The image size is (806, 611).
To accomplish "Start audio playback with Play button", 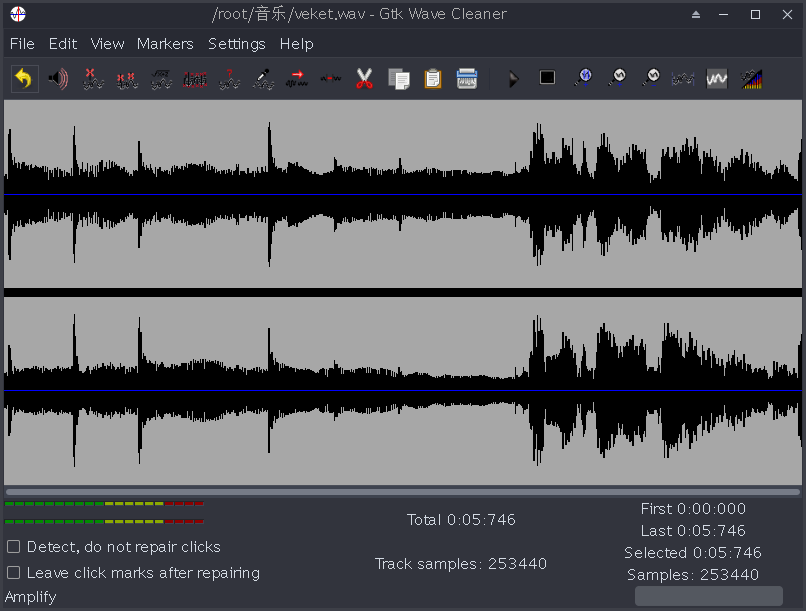I will tap(513, 79).
